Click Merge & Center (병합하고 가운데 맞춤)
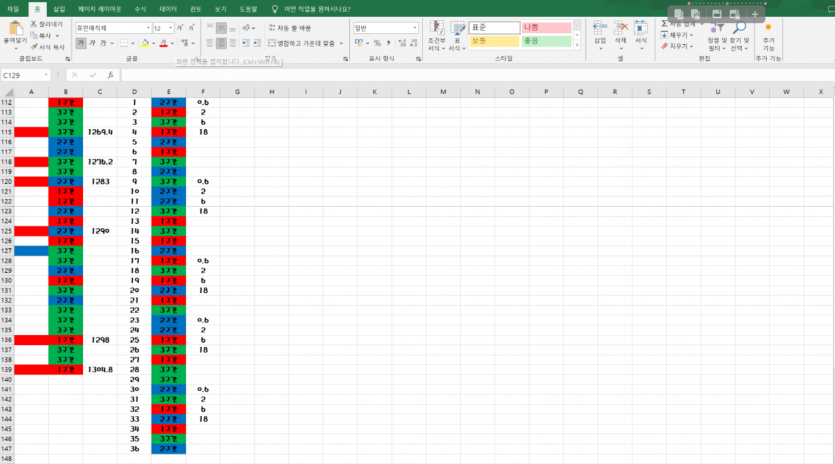835x464 pixels. pyautogui.click(x=301, y=43)
